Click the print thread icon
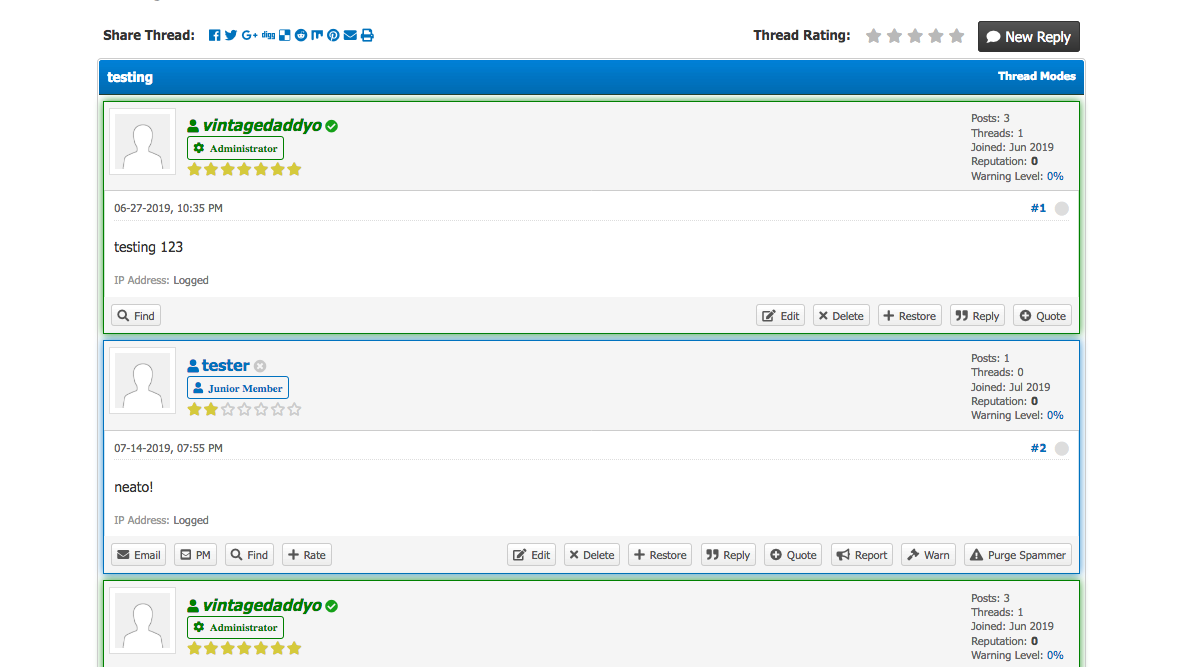 click(x=367, y=36)
